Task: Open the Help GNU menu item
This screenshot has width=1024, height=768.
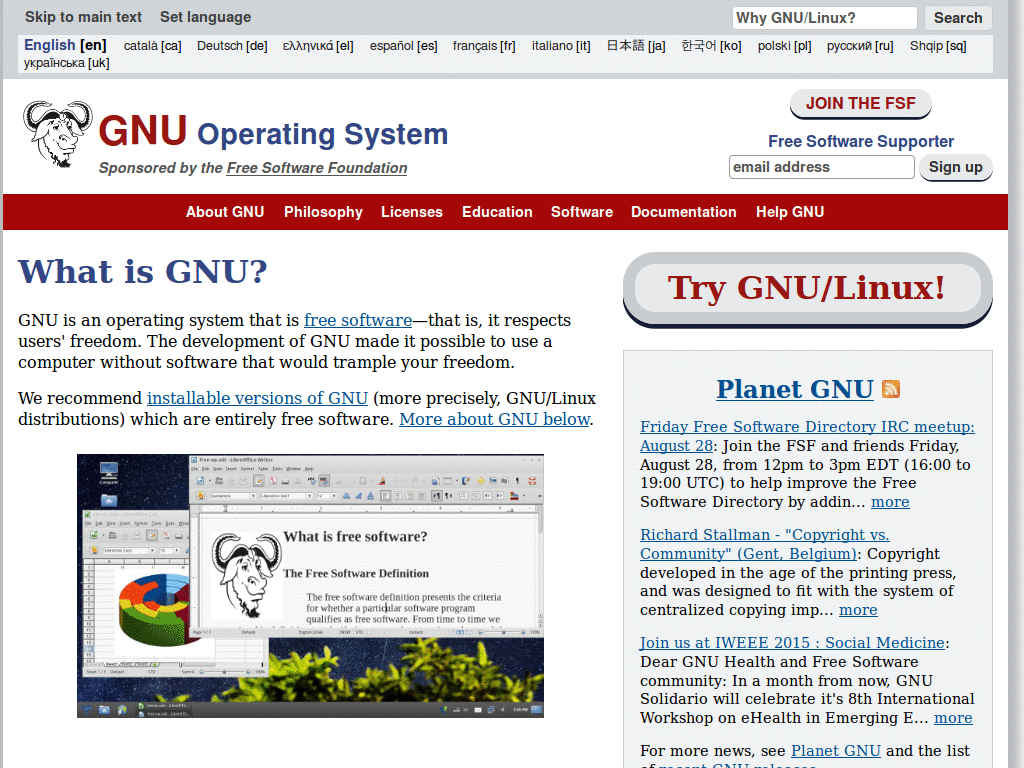Action: tap(790, 212)
